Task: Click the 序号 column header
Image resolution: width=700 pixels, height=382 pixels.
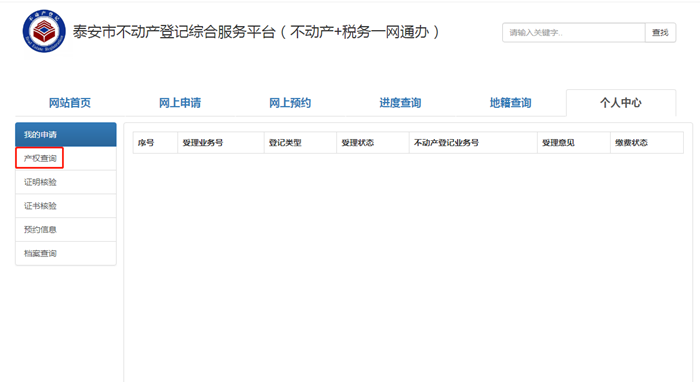Action: [x=155, y=143]
